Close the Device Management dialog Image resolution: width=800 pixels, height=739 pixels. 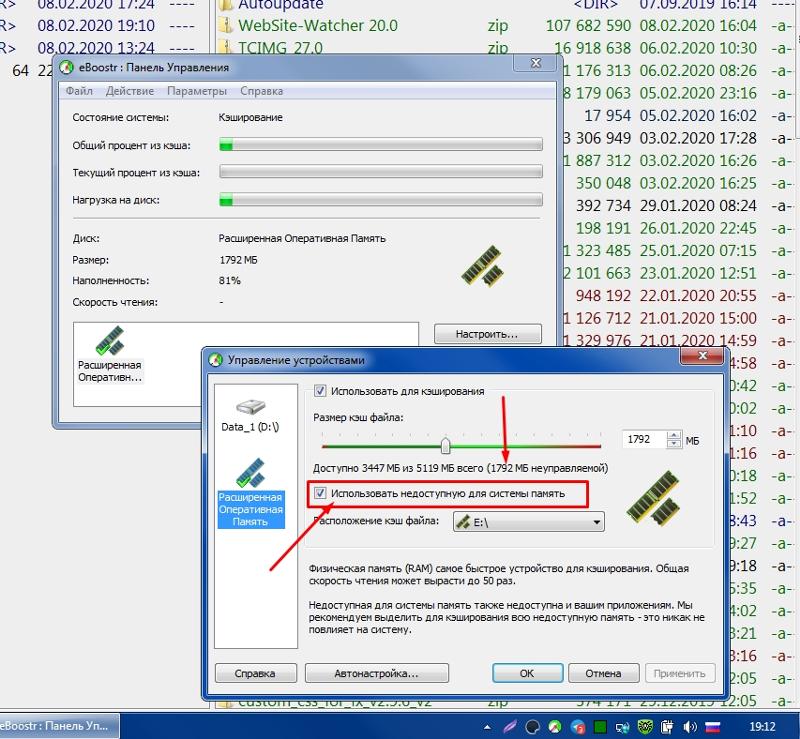(x=703, y=355)
